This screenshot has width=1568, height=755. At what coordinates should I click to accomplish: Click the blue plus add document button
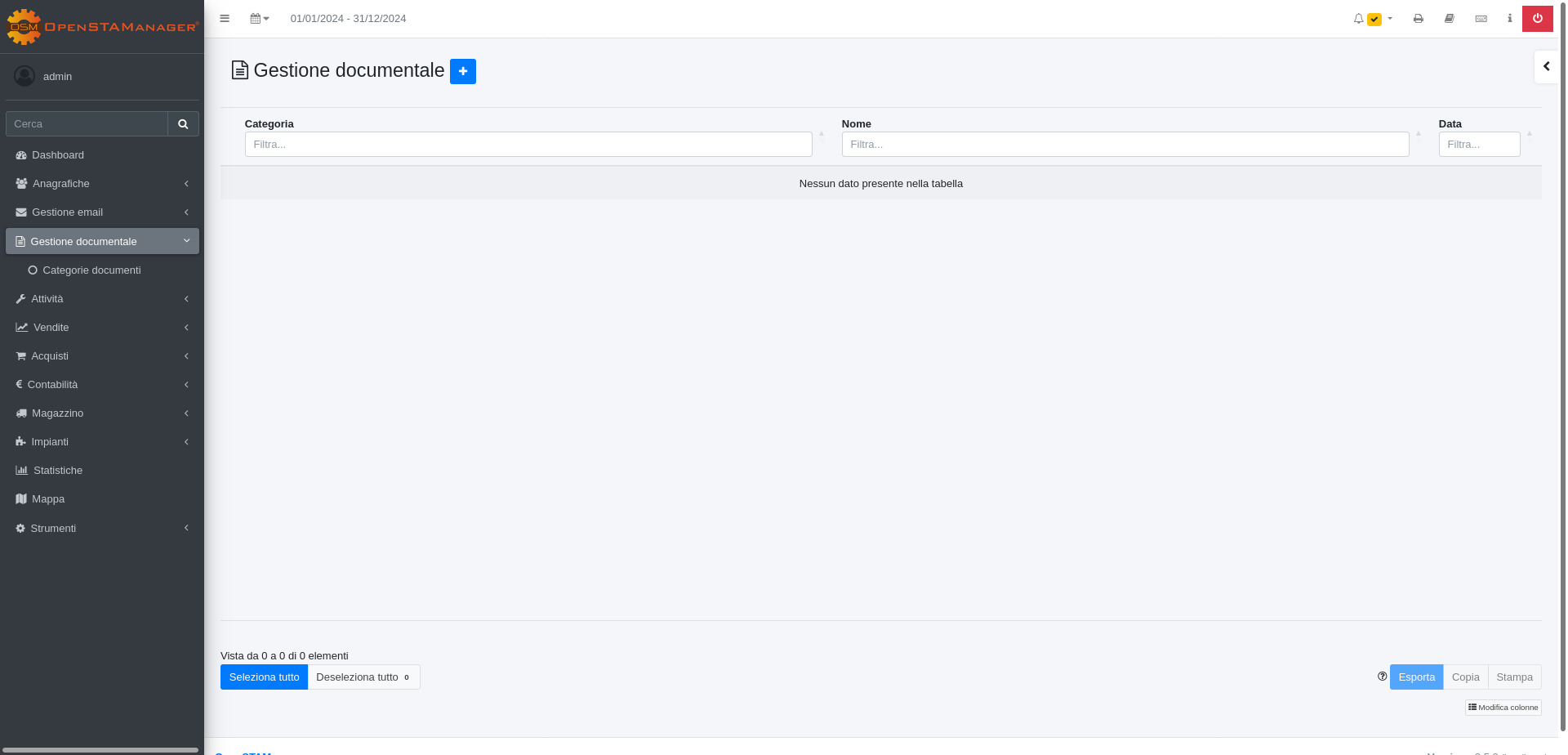[462, 71]
